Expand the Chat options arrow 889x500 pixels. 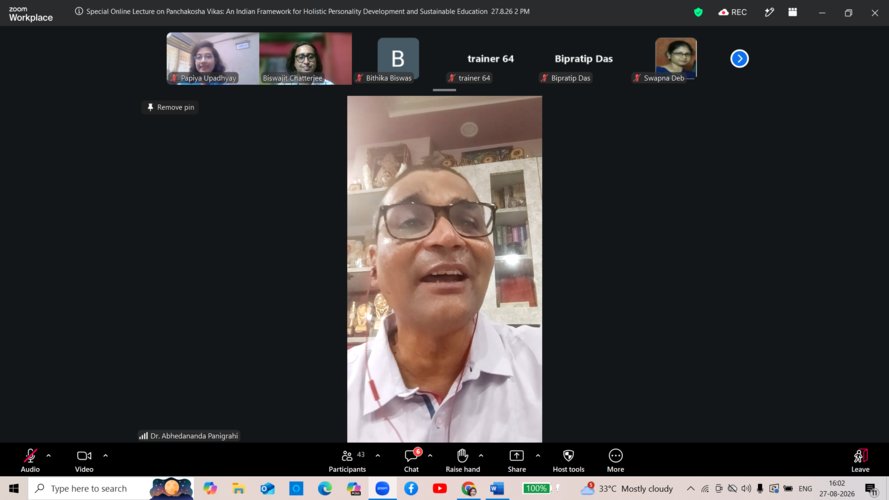coord(430,455)
